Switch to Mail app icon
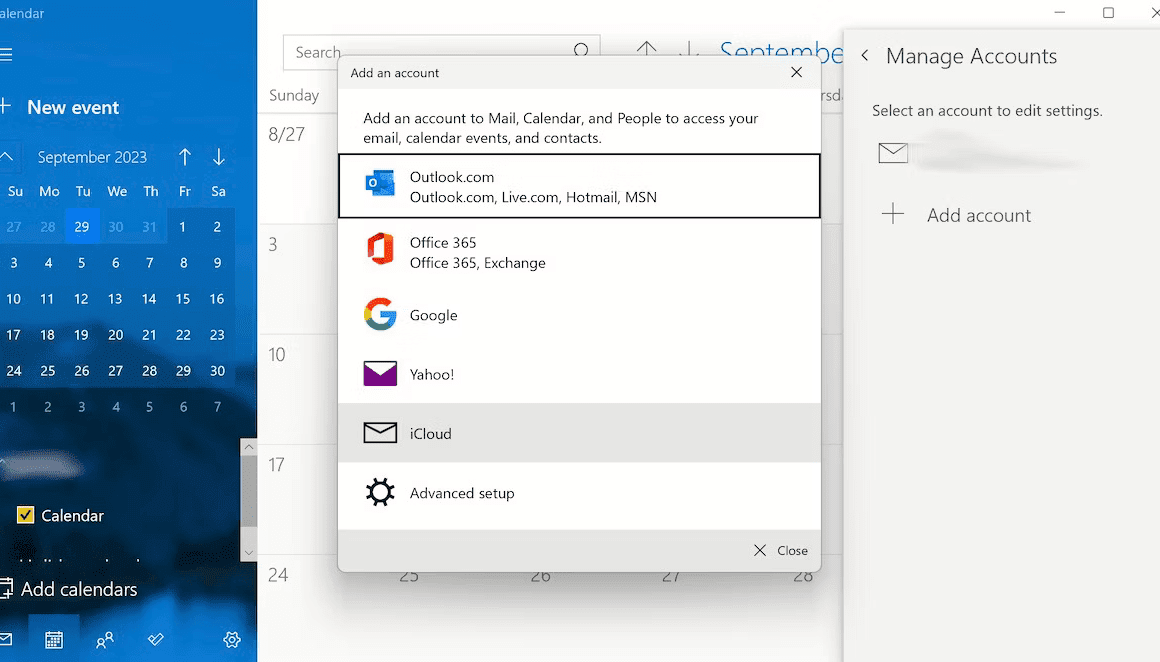The image size is (1160, 662). point(6,639)
